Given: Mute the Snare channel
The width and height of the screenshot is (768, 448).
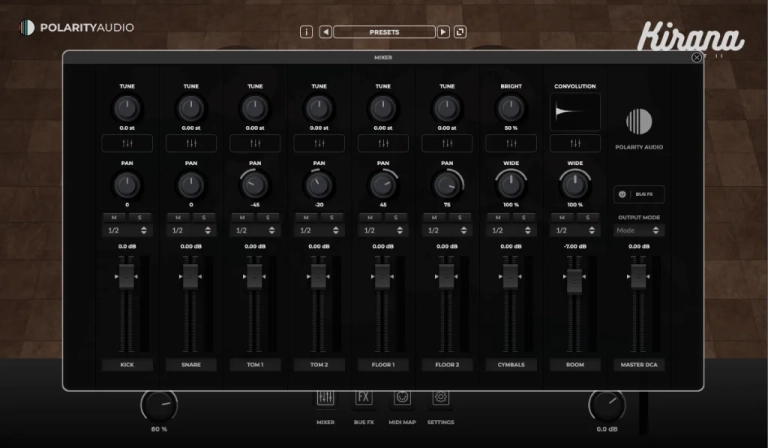Looking at the screenshot, I should [178, 217].
